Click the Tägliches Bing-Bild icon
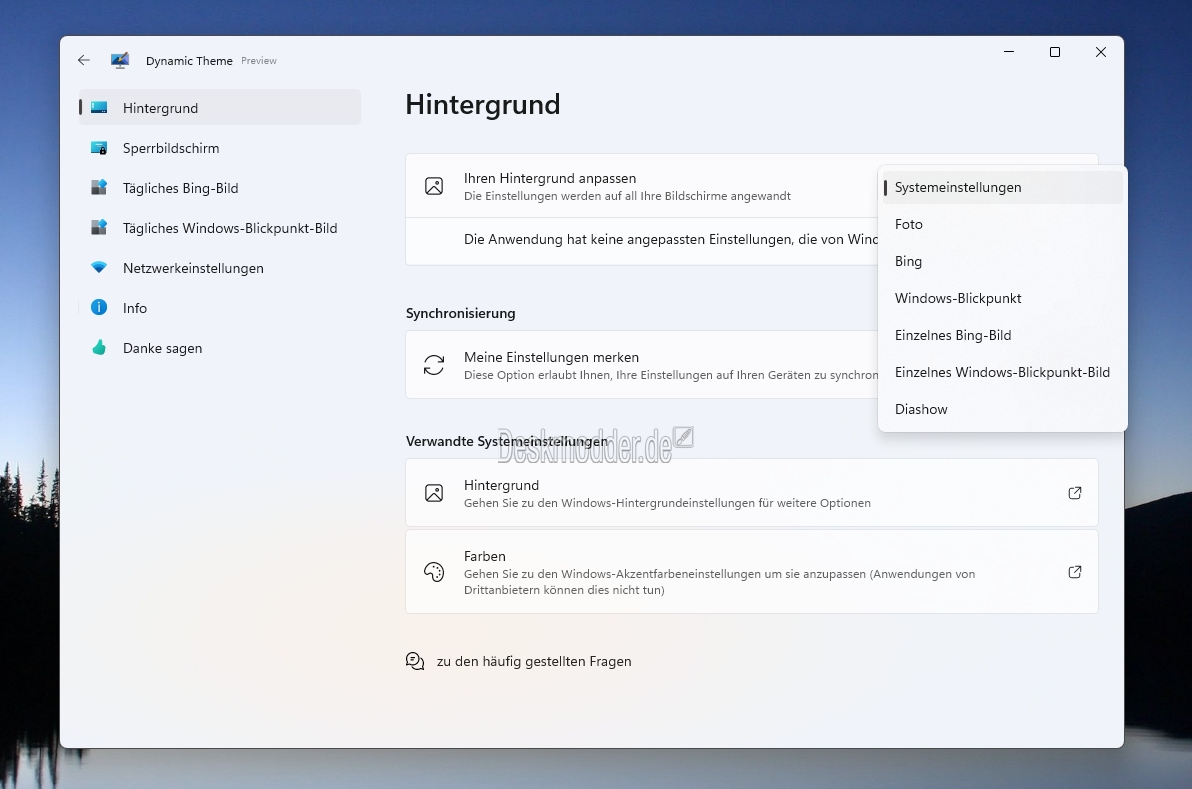Screen dimensions: 1192x789 coord(99,188)
